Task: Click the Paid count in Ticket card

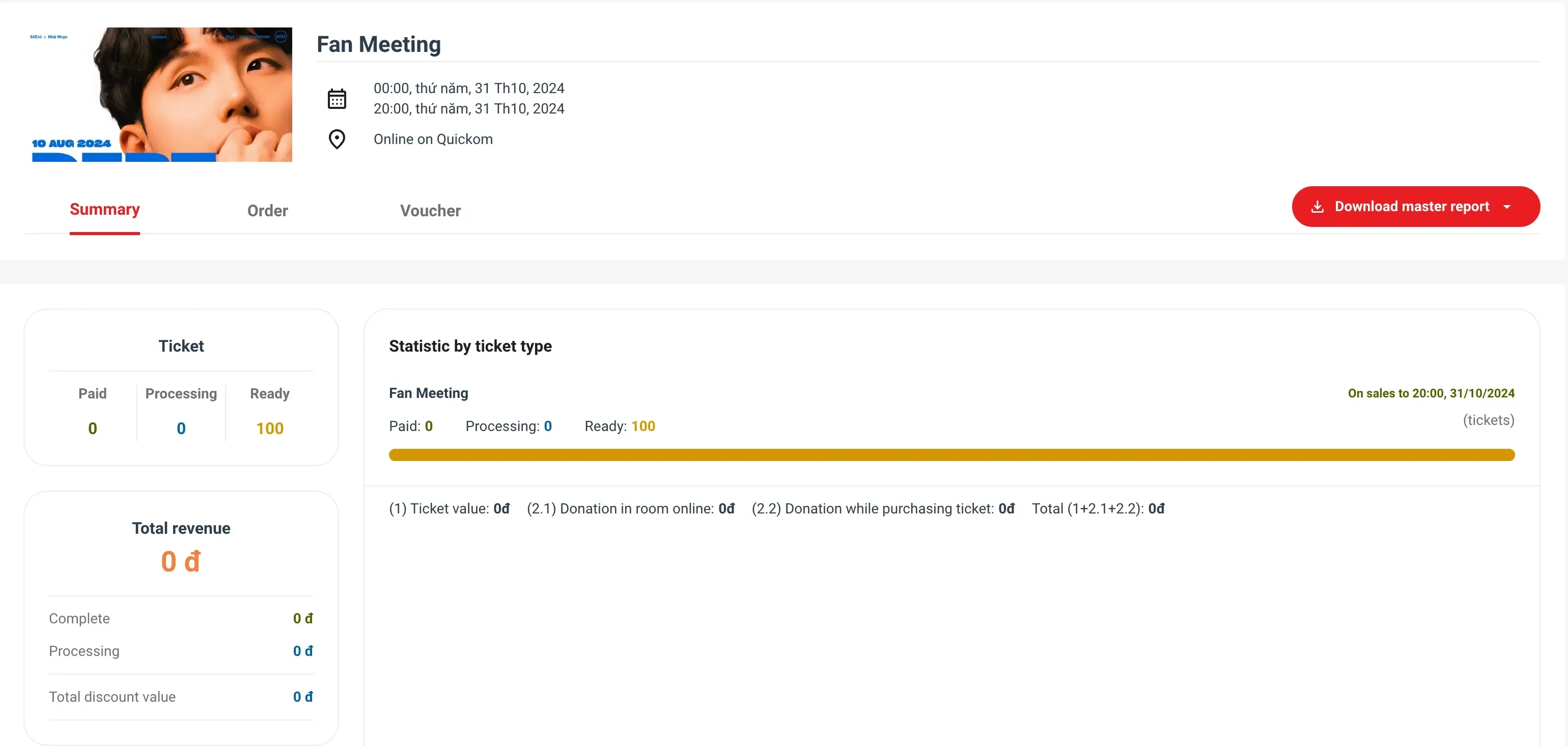Action: coord(93,428)
